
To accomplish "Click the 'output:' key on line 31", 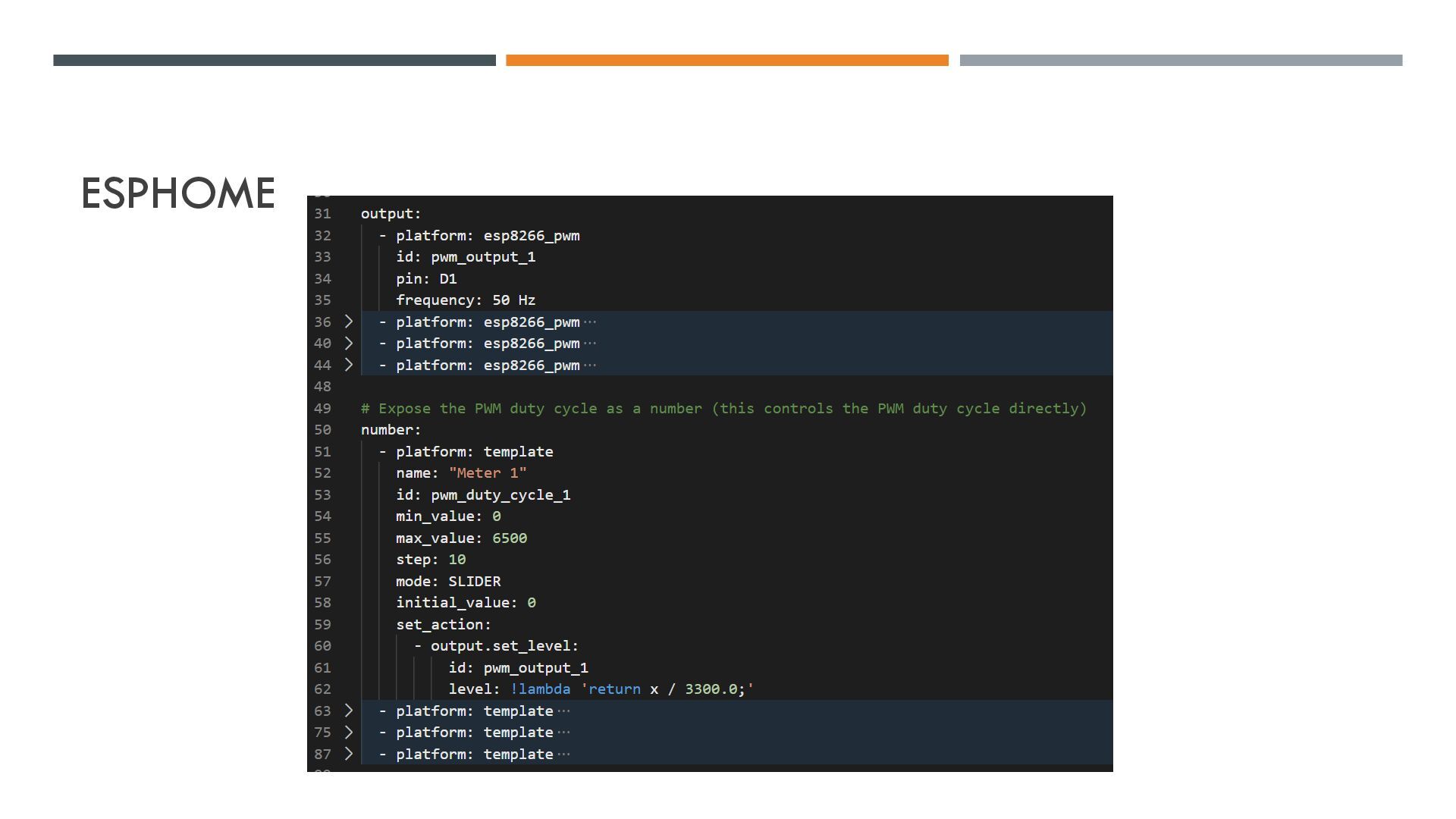I will point(391,214).
